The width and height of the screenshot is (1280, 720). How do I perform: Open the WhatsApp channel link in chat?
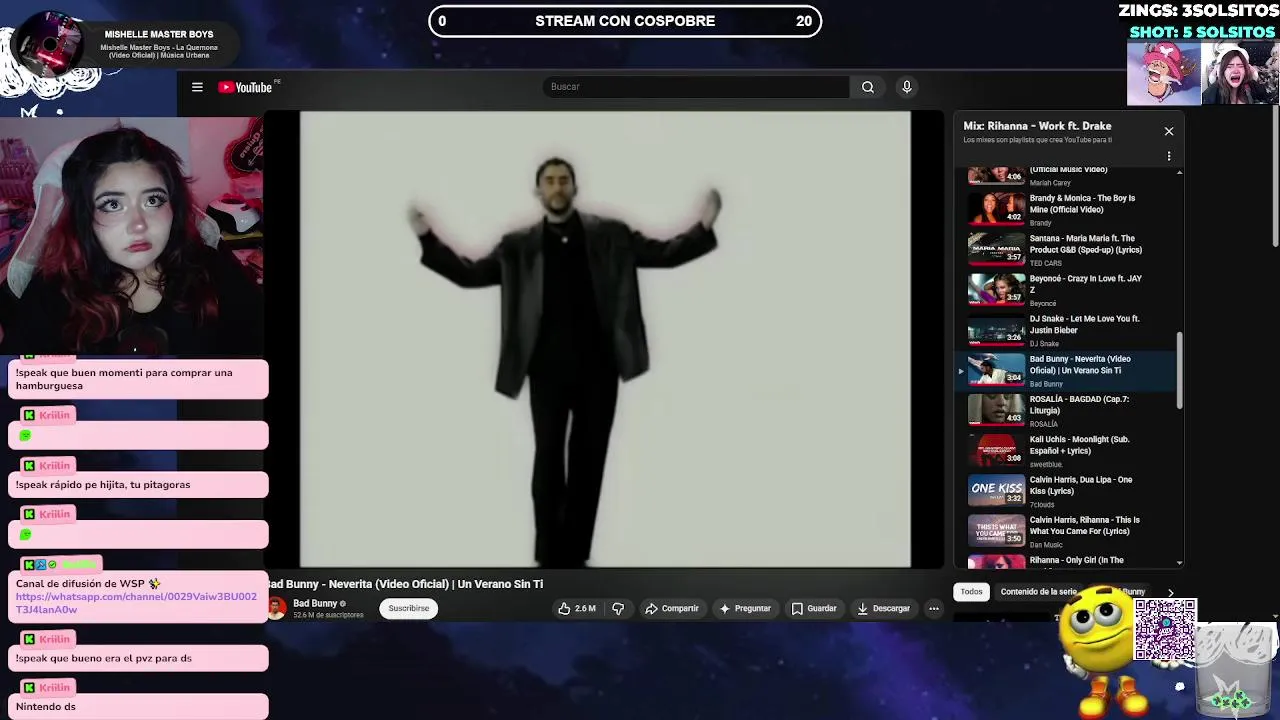point(136,603)
